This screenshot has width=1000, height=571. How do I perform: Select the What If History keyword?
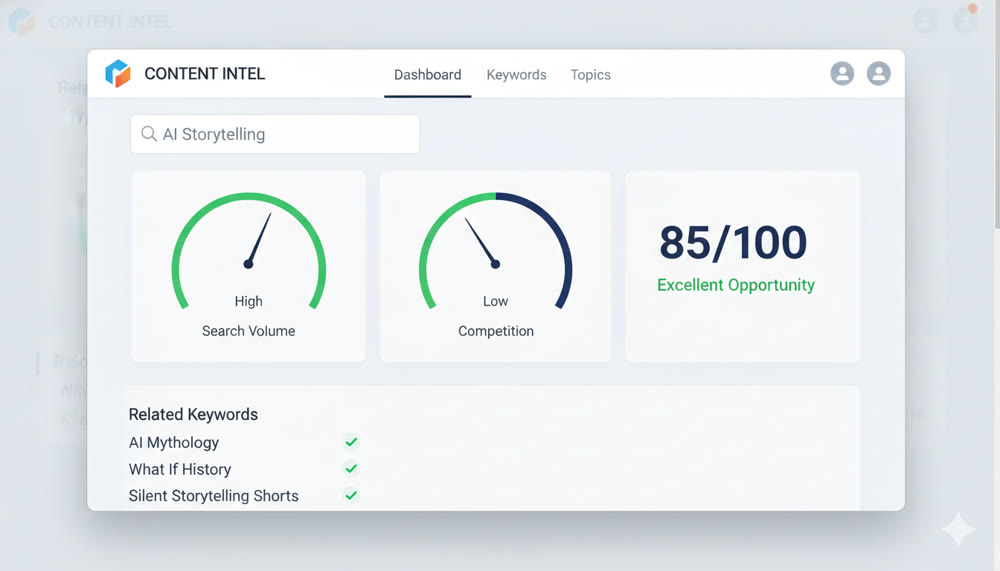pyautogui.click(x=180, y=470)
